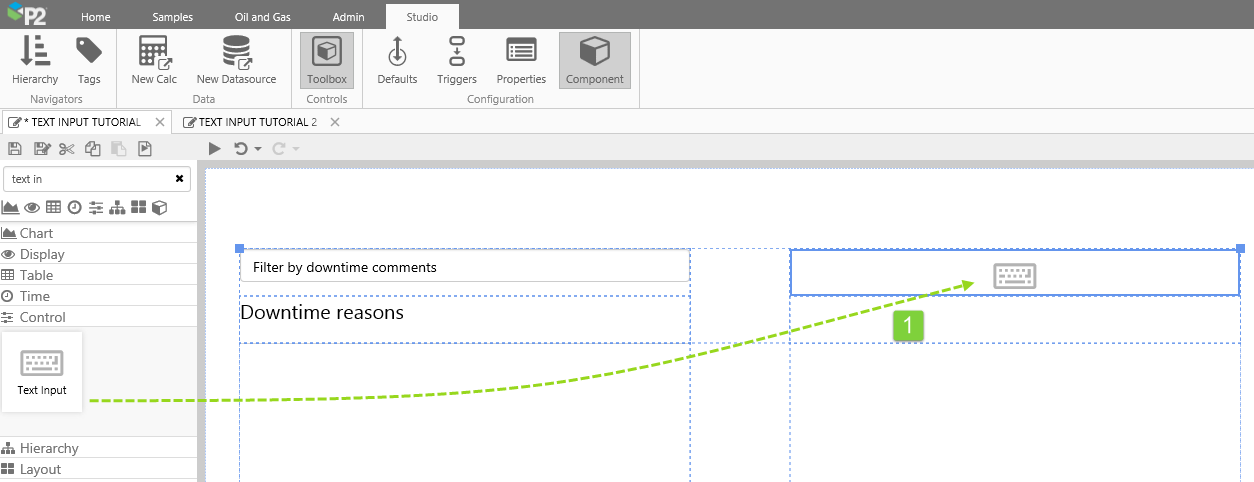Viewport: 1254px width, 482px height.
Task: Toggle the chart category filter icon
Action: [x=10, y=208]
